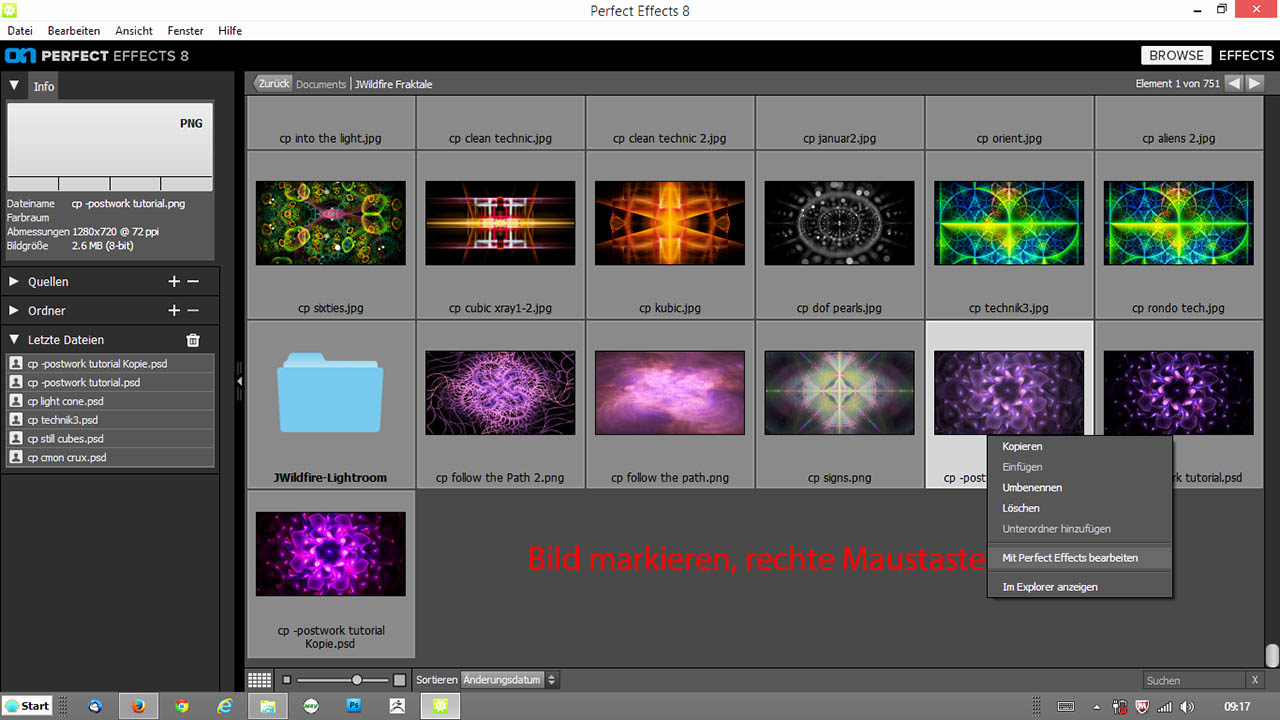Collapse the Info panel triangle

click(x=14, y=86)
